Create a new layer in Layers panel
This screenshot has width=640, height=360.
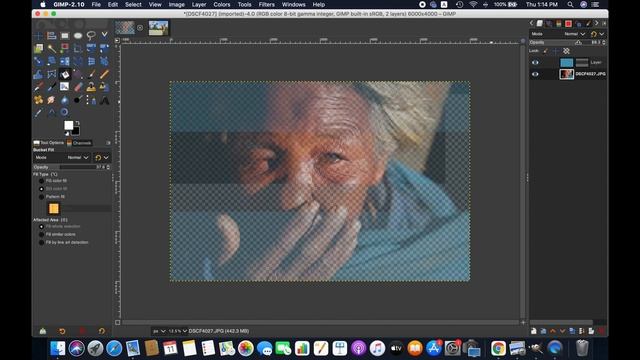534,331
